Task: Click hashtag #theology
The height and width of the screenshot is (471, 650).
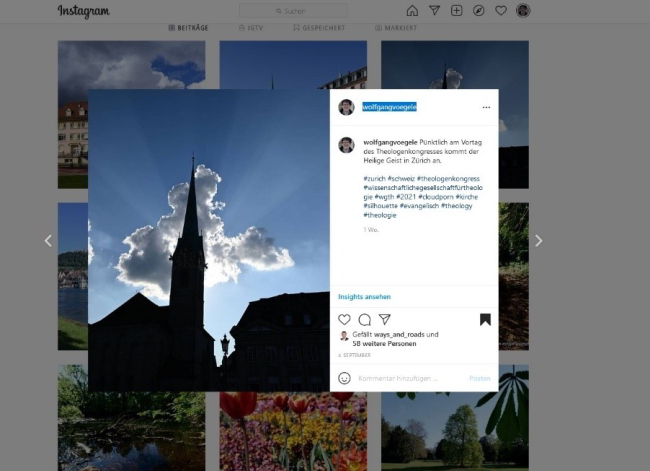Action: click(x=457, y=206)
